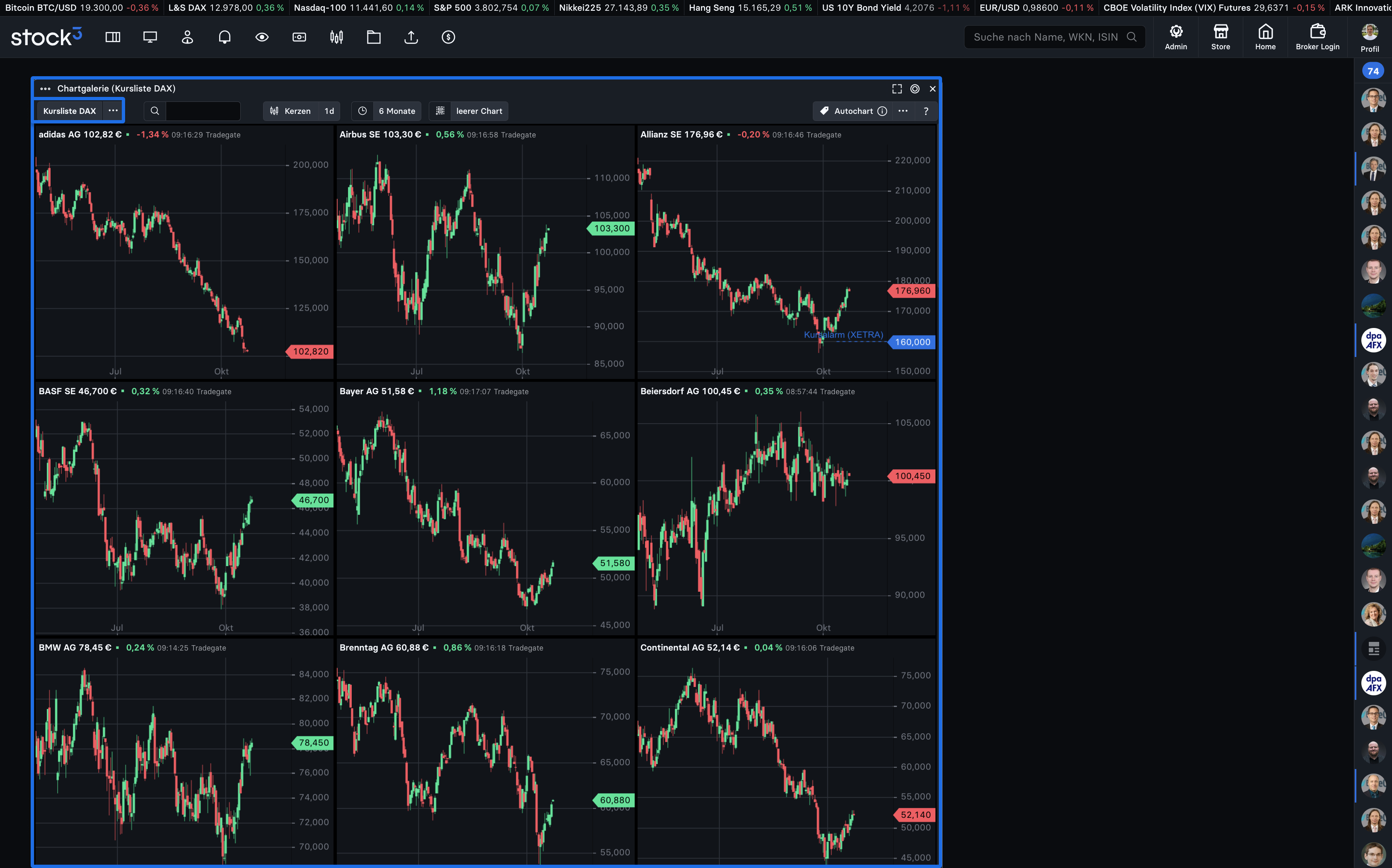
Task: Click the Kursalarm 160,000 price marker on Allianz
Action: click(x=912, y=342)
